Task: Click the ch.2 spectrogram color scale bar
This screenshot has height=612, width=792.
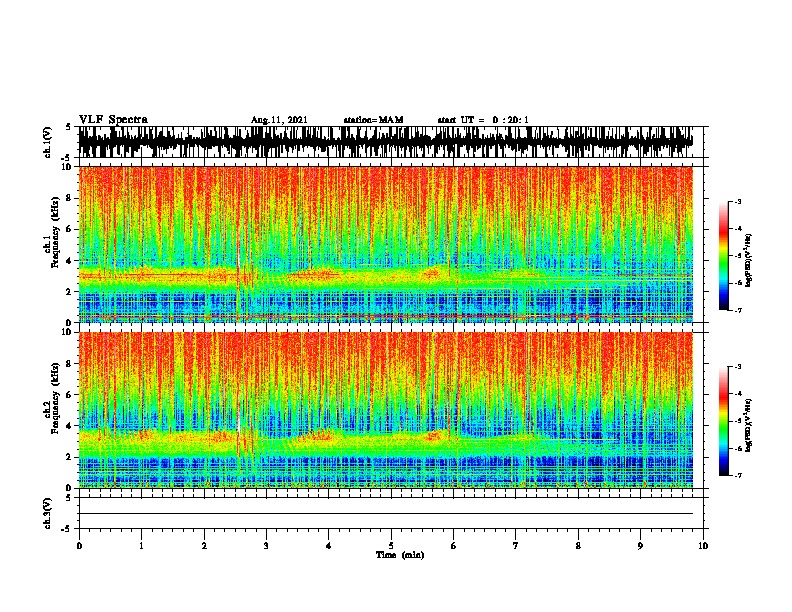Action: point(724,421)
